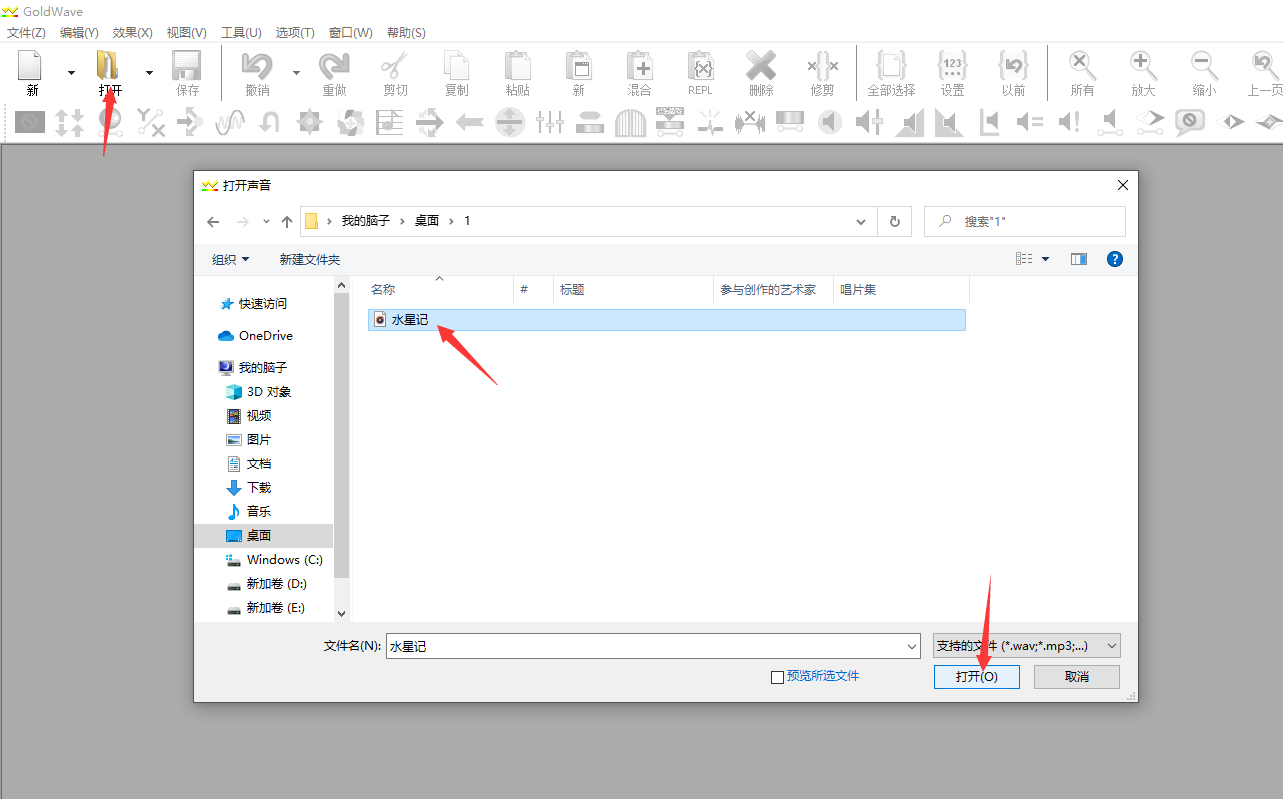Viewport: 1283px width, 799px height.
Task: Select the 水星记 audio file
Action: tap(666, 320)
